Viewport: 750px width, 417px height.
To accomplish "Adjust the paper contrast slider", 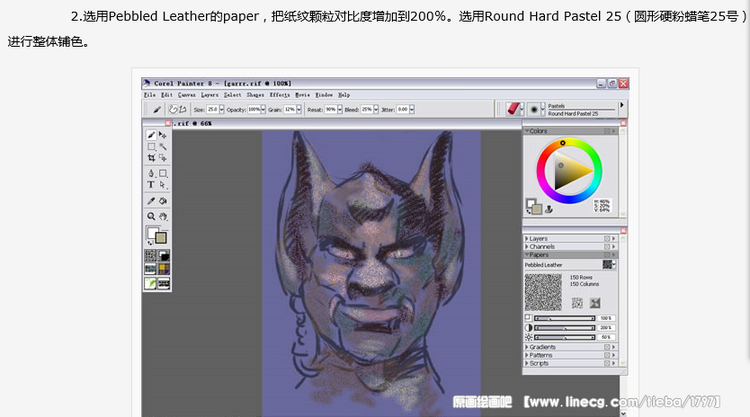I will (x=566, y=327).
